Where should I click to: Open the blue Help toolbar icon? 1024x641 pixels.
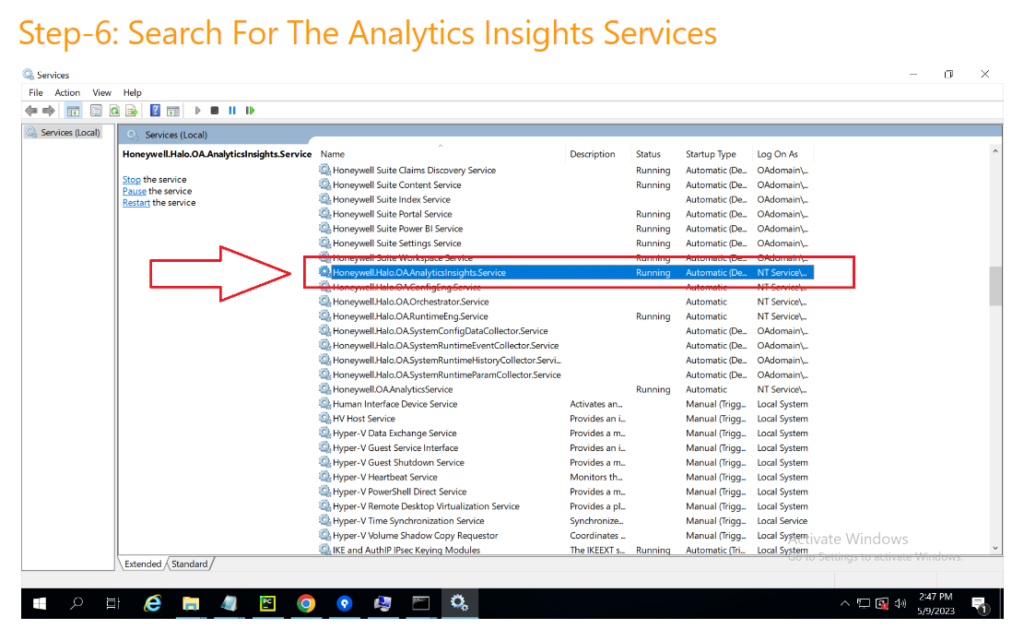156,111
